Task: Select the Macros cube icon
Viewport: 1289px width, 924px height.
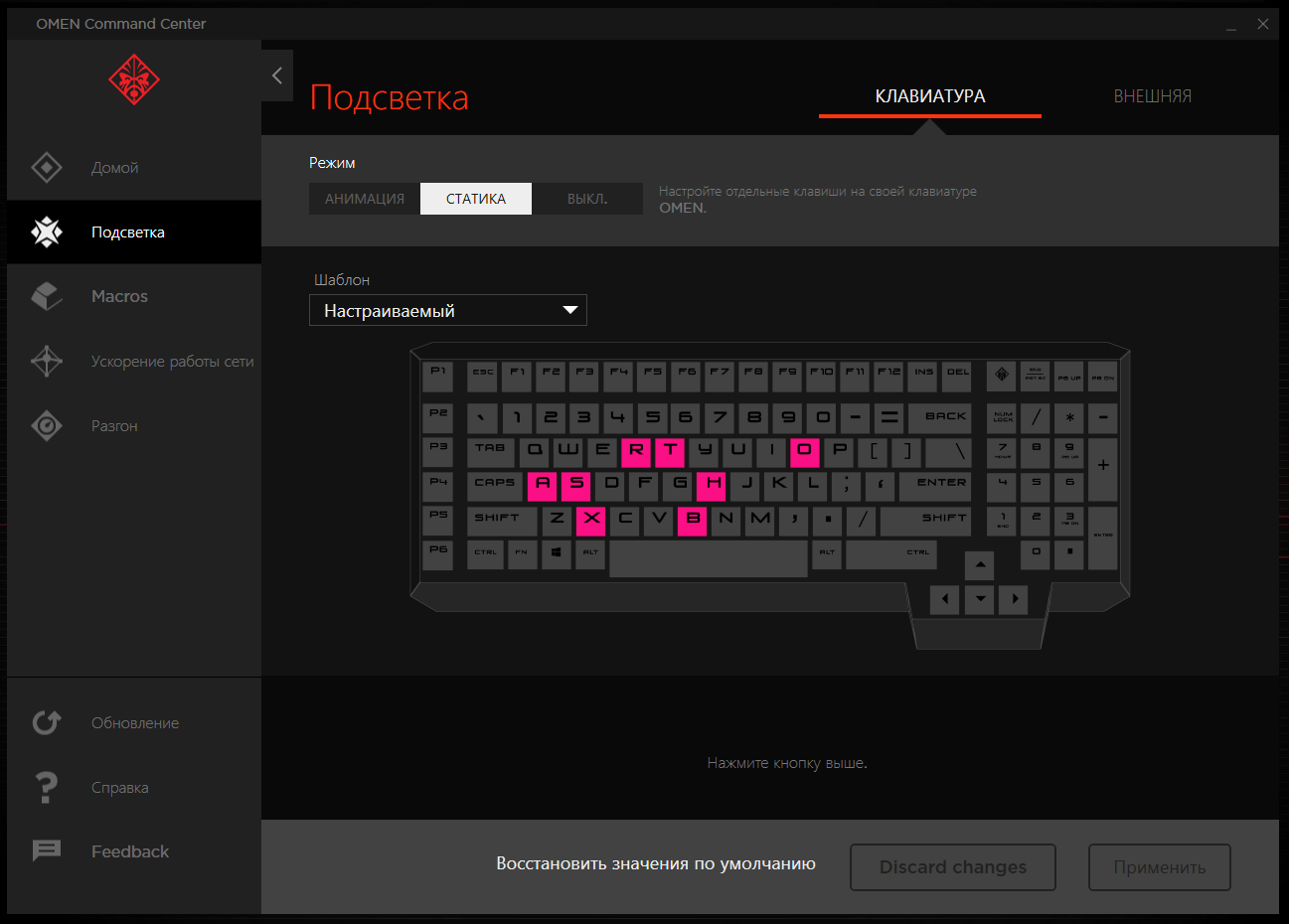Action: 47,296
